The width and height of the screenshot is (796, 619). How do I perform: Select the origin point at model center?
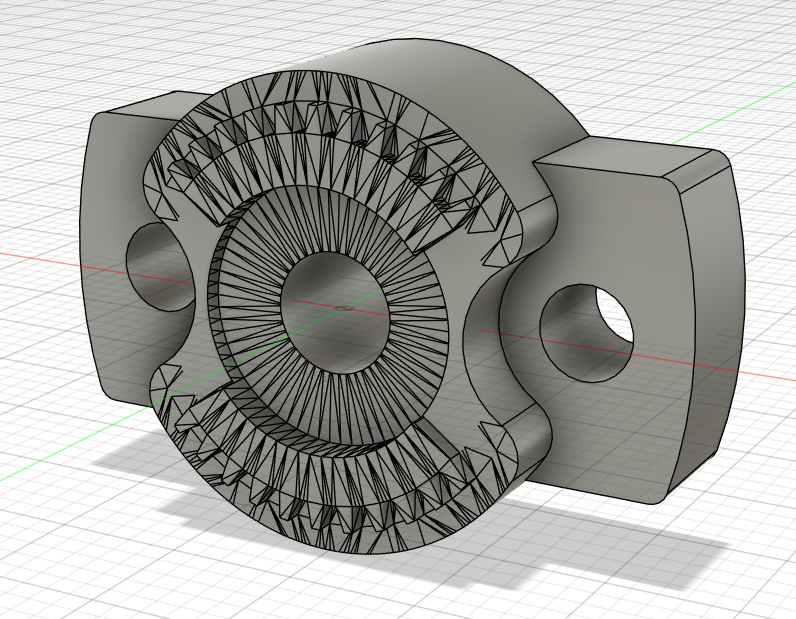(344, 307)
